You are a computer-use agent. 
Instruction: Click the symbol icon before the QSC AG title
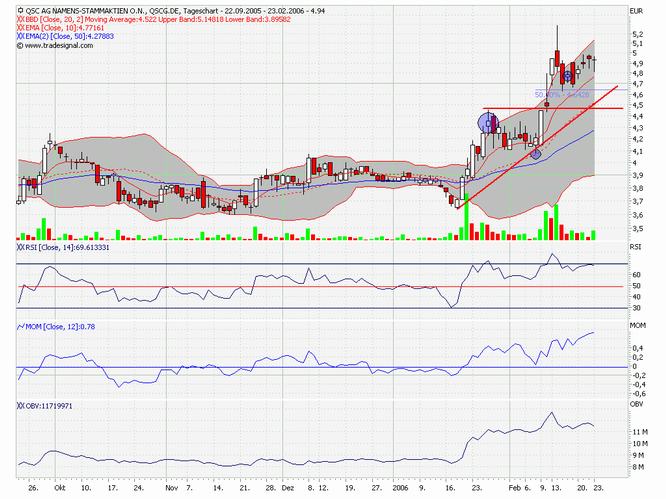tap(20, 11)
